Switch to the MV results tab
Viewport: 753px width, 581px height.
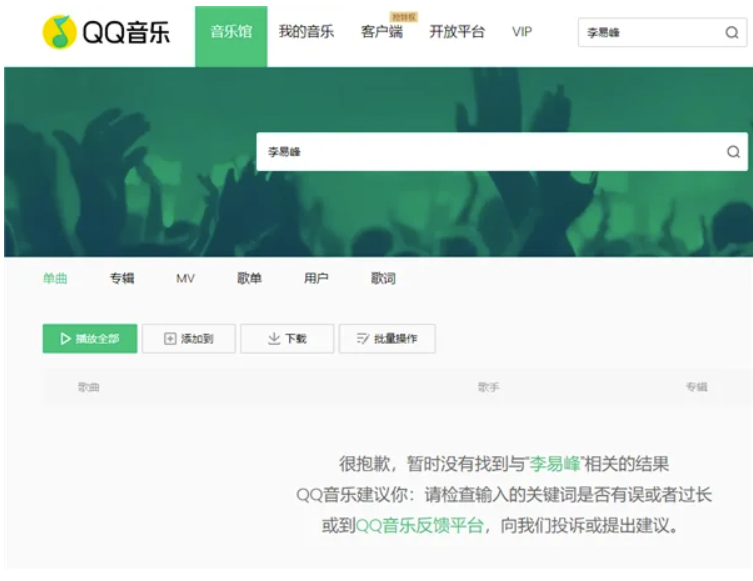[x=185, y=278]
